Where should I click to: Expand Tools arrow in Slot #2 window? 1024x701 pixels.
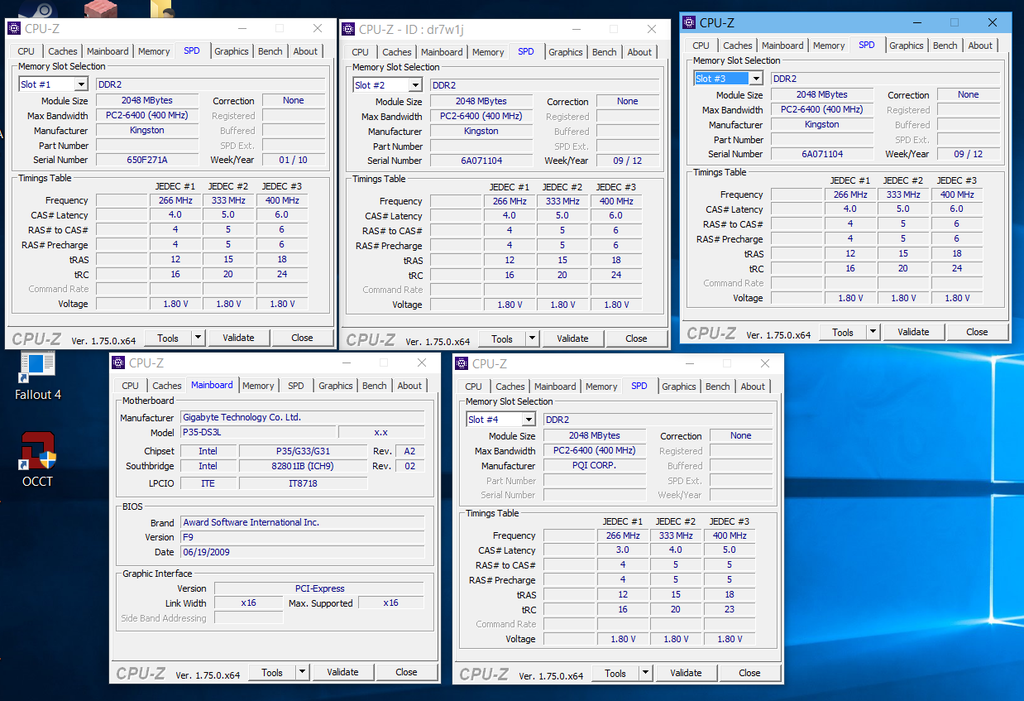[532, 338]
